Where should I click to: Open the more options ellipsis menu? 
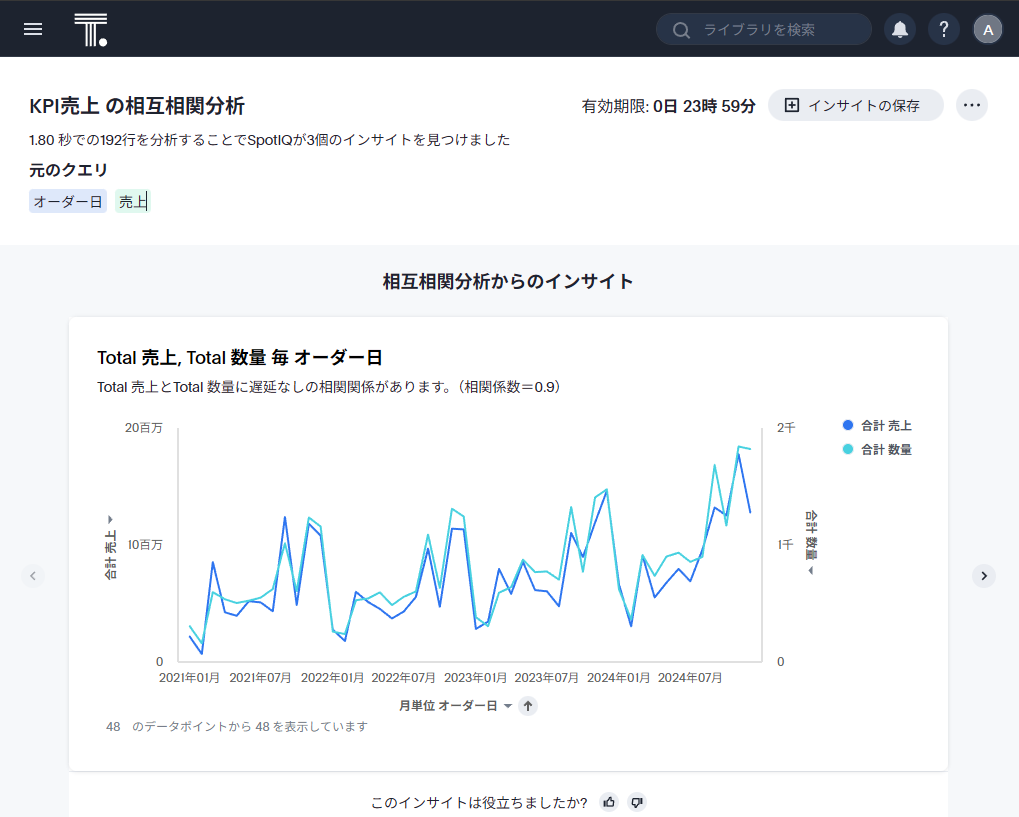972,105
